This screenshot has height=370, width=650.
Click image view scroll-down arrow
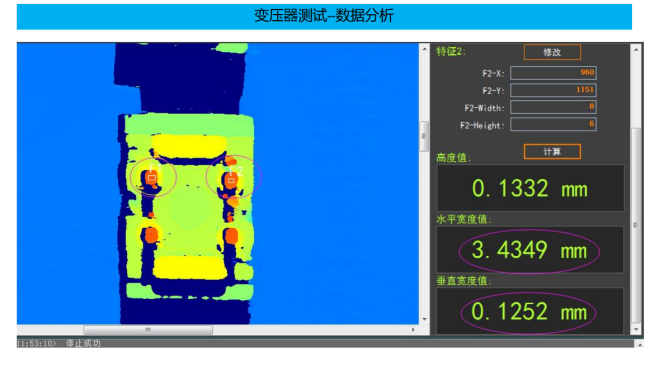pos(424,319)
